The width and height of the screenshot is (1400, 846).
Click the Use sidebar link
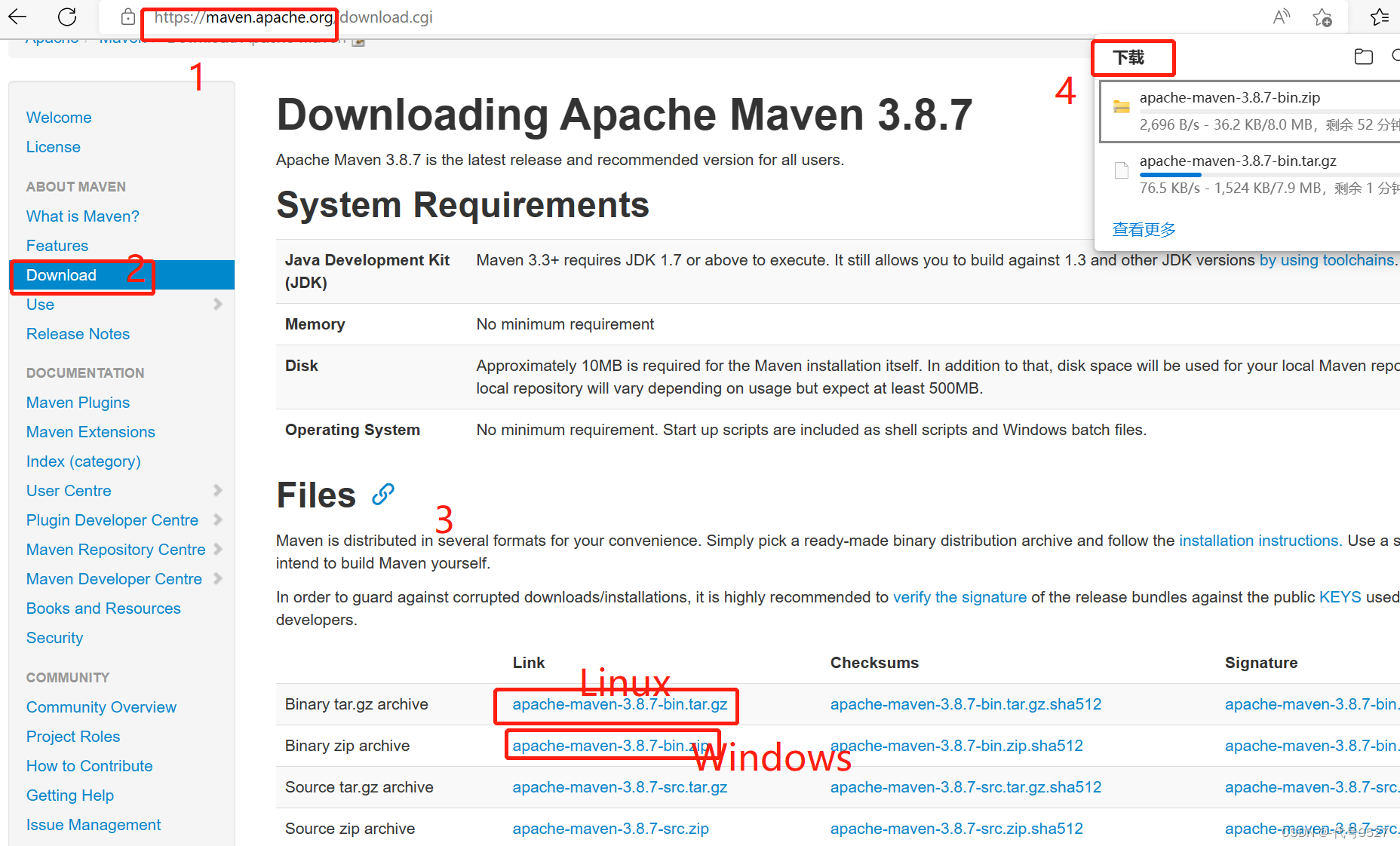coord(40,305)
